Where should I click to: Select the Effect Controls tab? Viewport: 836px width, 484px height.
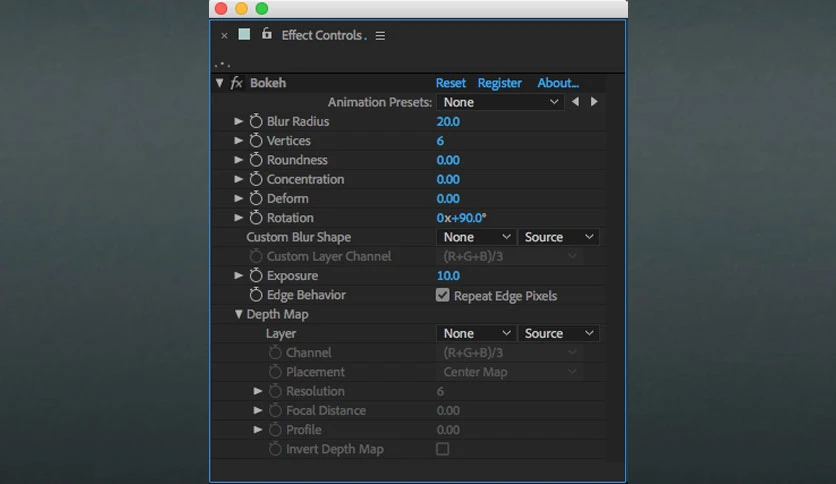[x=324, y=35]
